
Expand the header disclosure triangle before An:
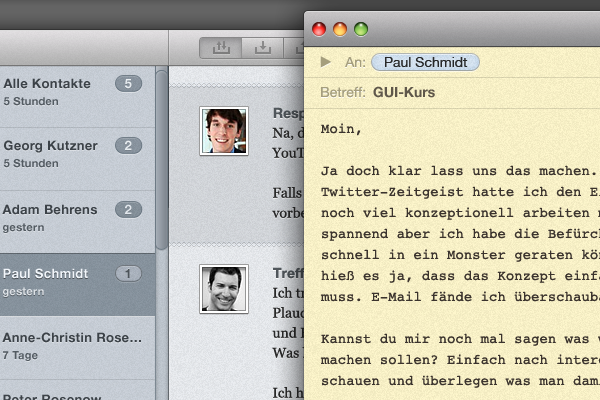[325, 62]
